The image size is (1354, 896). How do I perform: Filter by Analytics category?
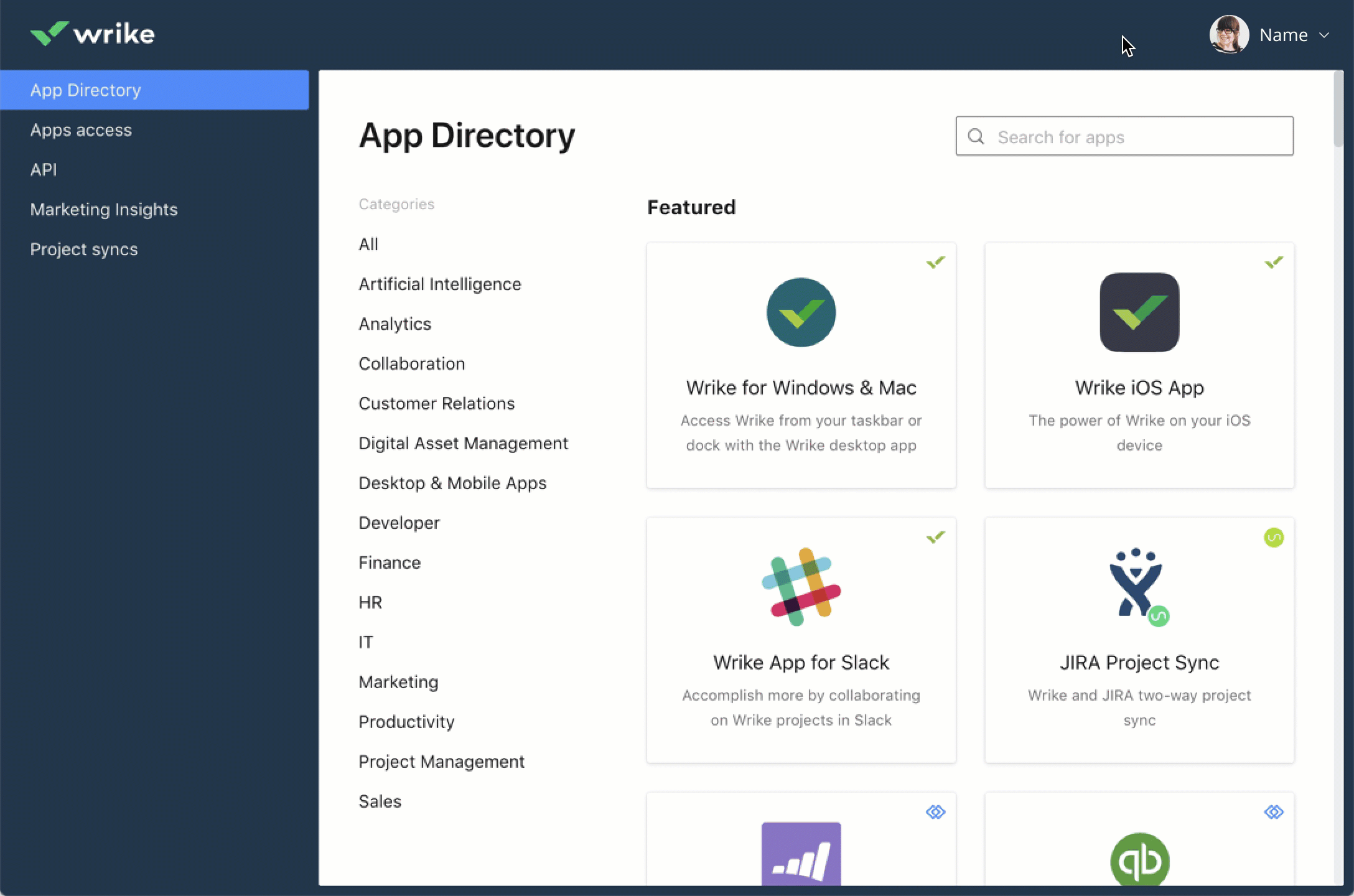(x=395, y=324)
